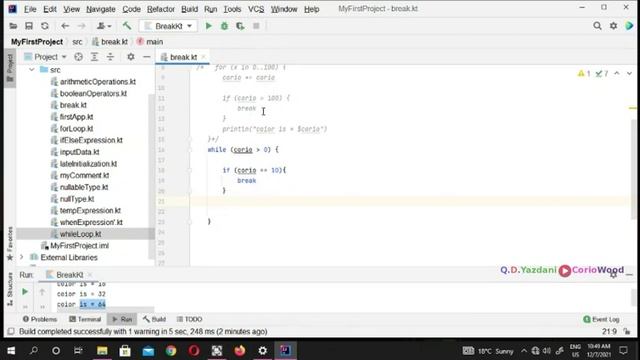The image size is (640, 360).
Task: Build project with the hammer icon
Action: (x=127, y=26)
